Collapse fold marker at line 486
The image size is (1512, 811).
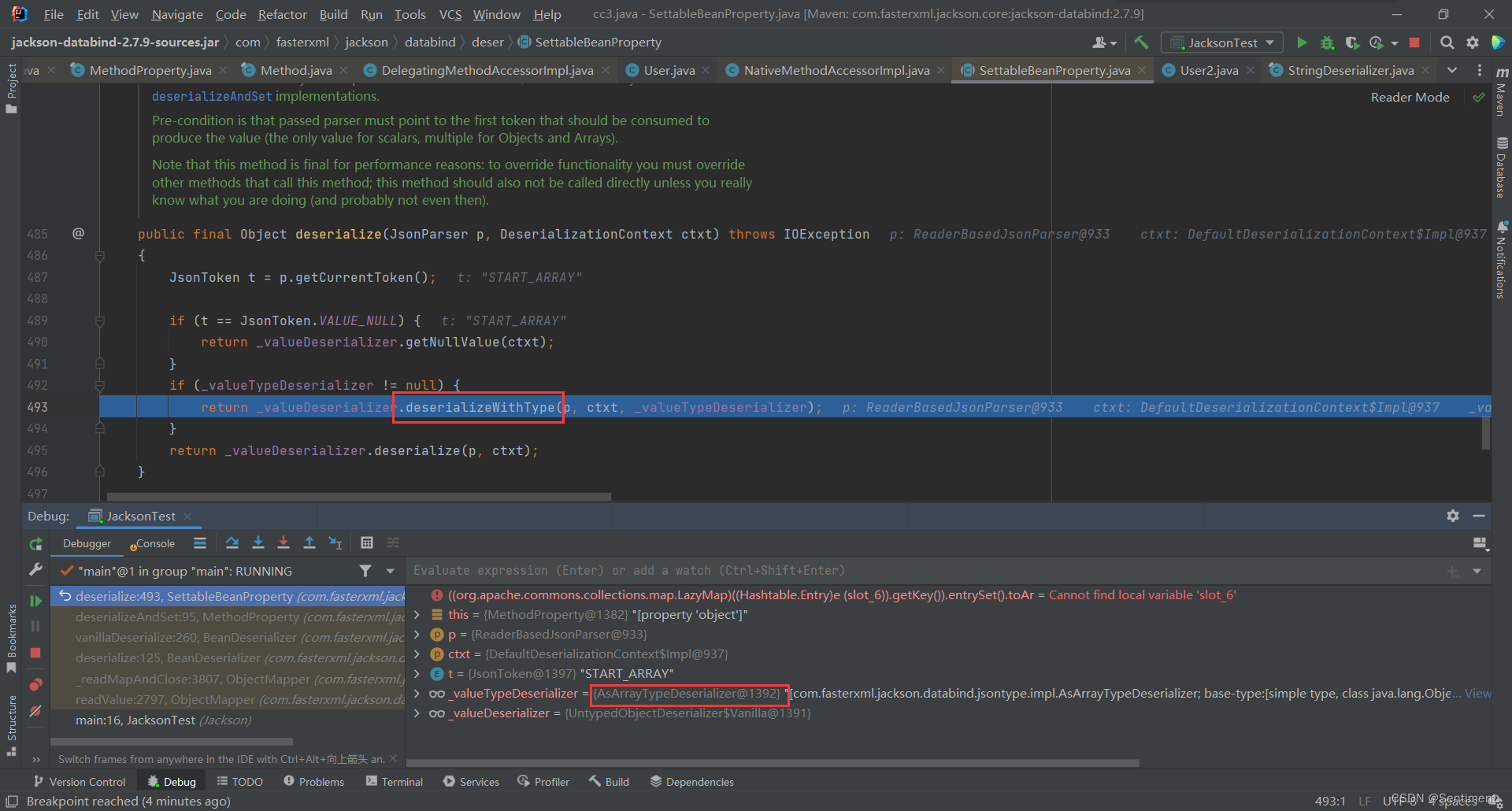point(100,256)
